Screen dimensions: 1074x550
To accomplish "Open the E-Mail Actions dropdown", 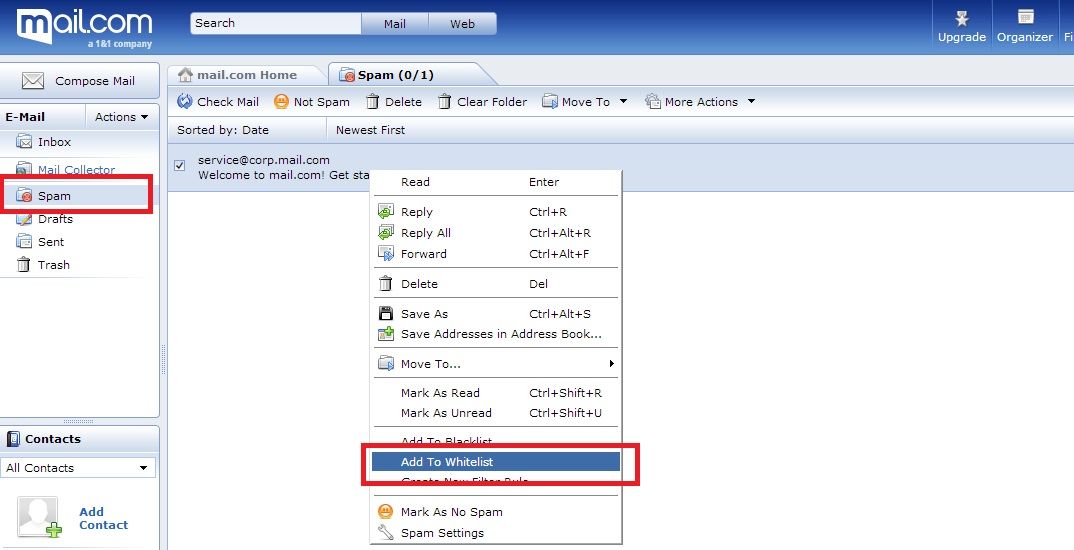I will coord(121,117).
